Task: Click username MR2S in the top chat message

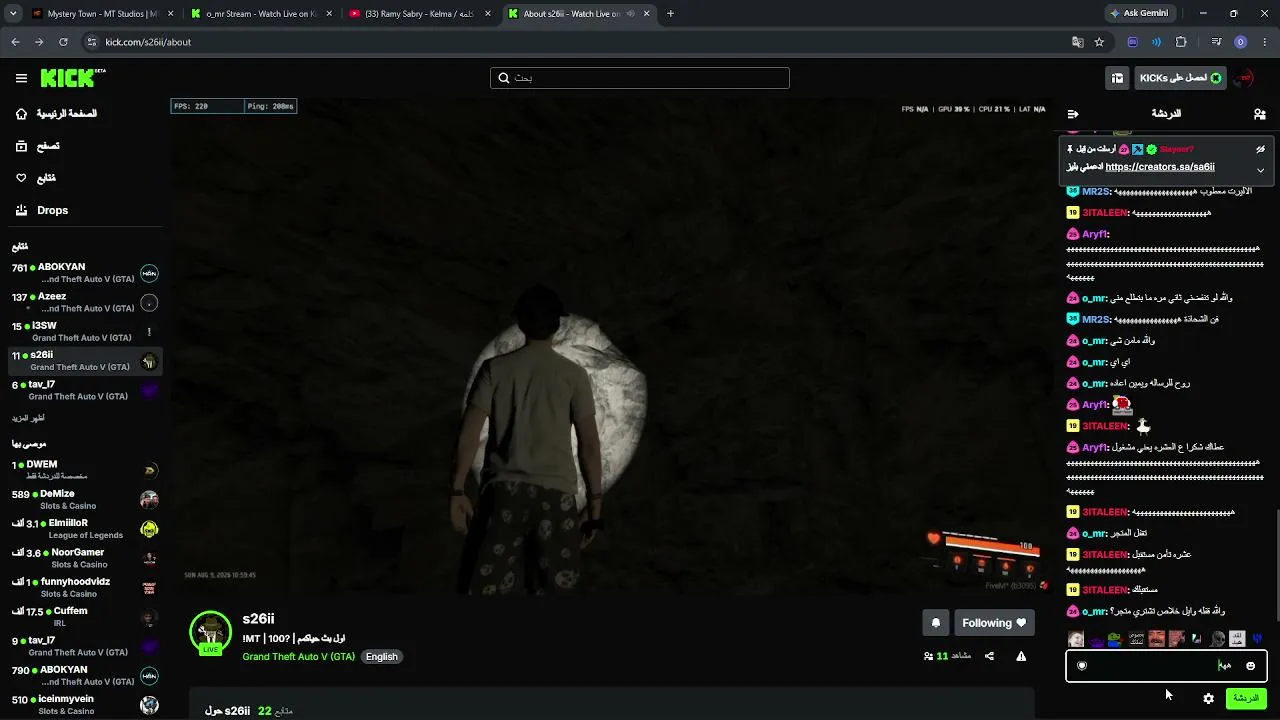Action: (x=1096, y=192)
